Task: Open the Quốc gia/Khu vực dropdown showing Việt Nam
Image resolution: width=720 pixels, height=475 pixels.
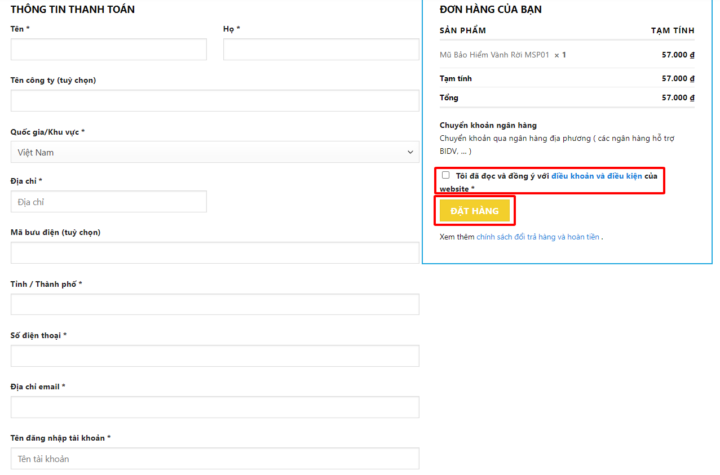Action: [x=215, y=152]
